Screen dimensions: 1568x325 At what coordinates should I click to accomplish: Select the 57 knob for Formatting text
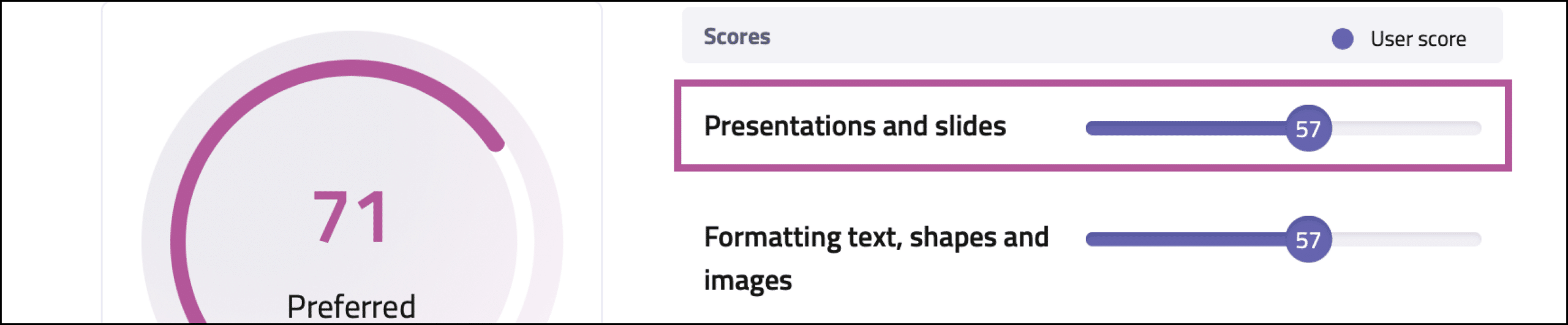pyautogui.click(x=1308, y=239)
